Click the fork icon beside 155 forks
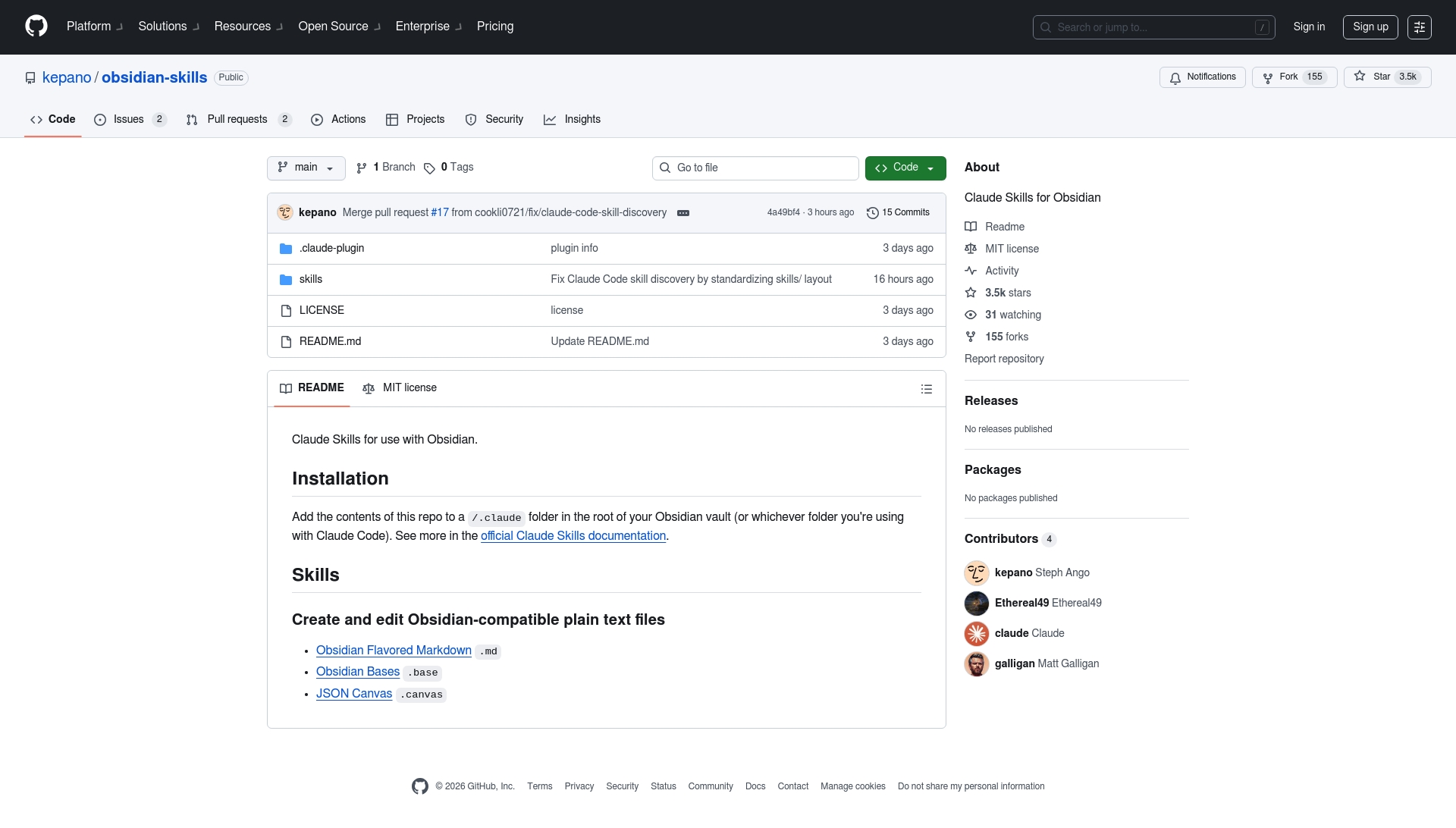 (x=971, y=337)
